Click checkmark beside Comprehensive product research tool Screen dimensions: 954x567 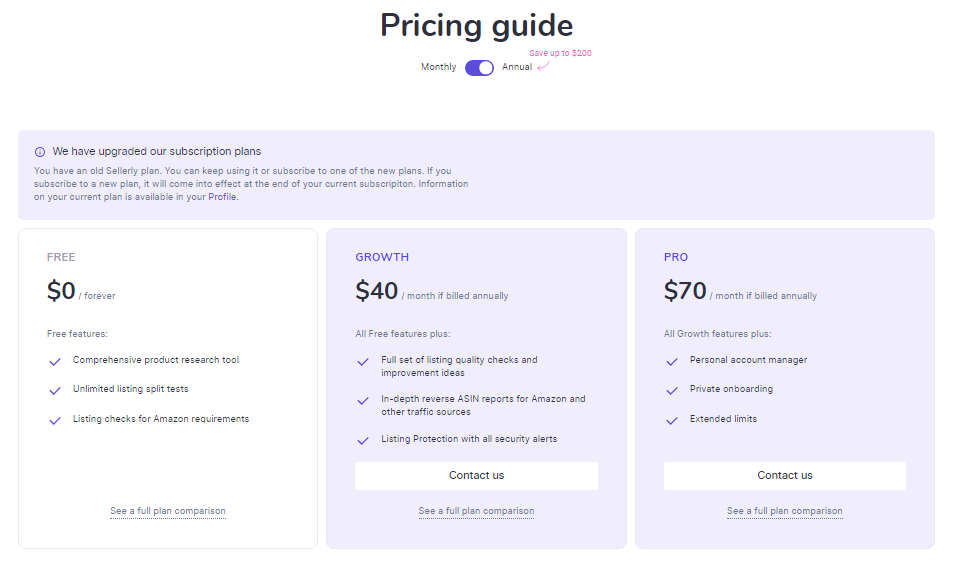[55, 362]
